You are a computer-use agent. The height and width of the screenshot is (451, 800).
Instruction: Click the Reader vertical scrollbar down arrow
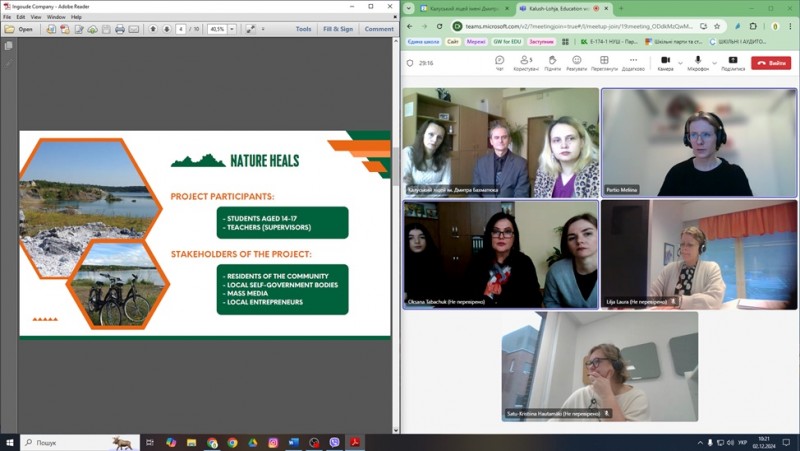[x=396, y=430]
